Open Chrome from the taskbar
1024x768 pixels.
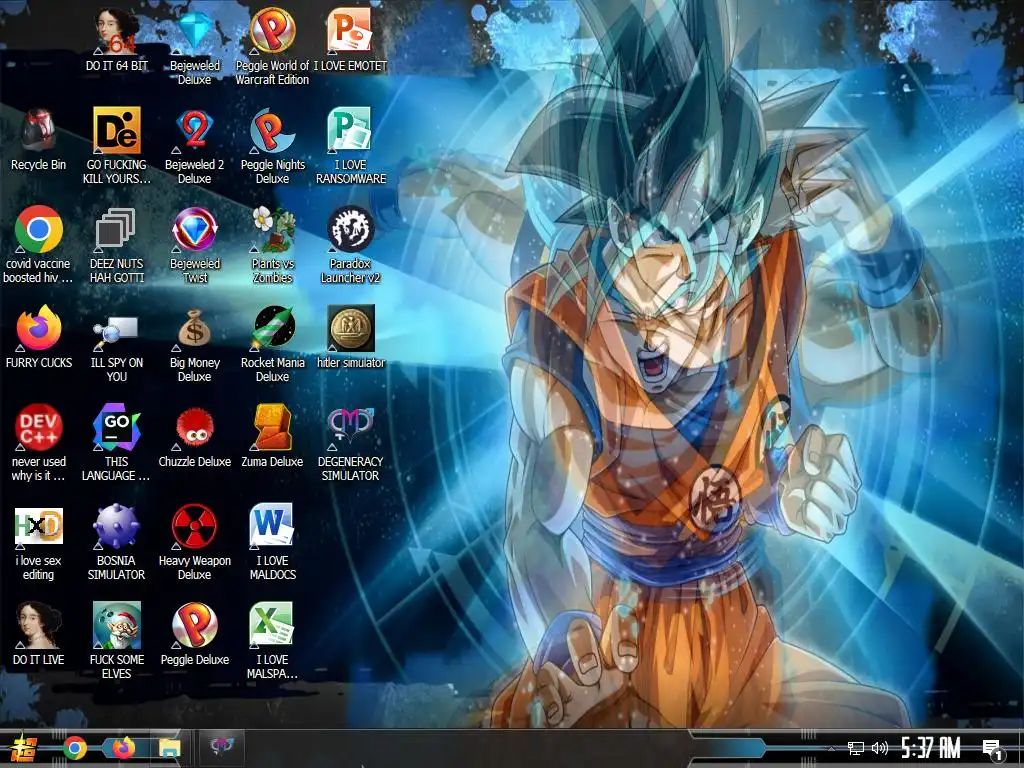tap(75, 748)
